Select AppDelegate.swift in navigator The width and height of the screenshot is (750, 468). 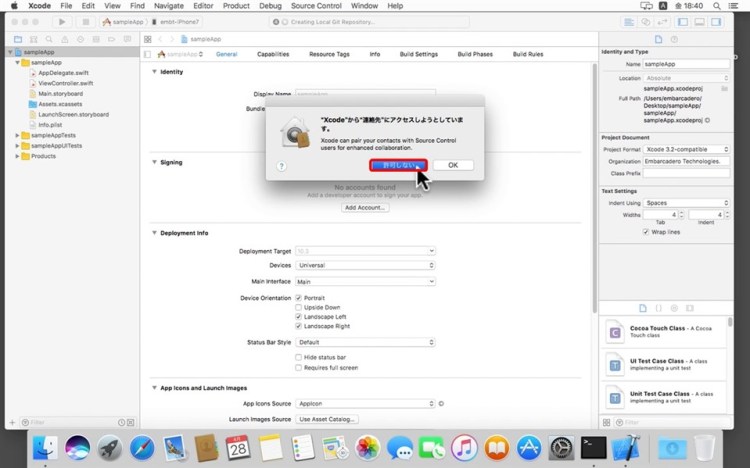coord(64,73)
